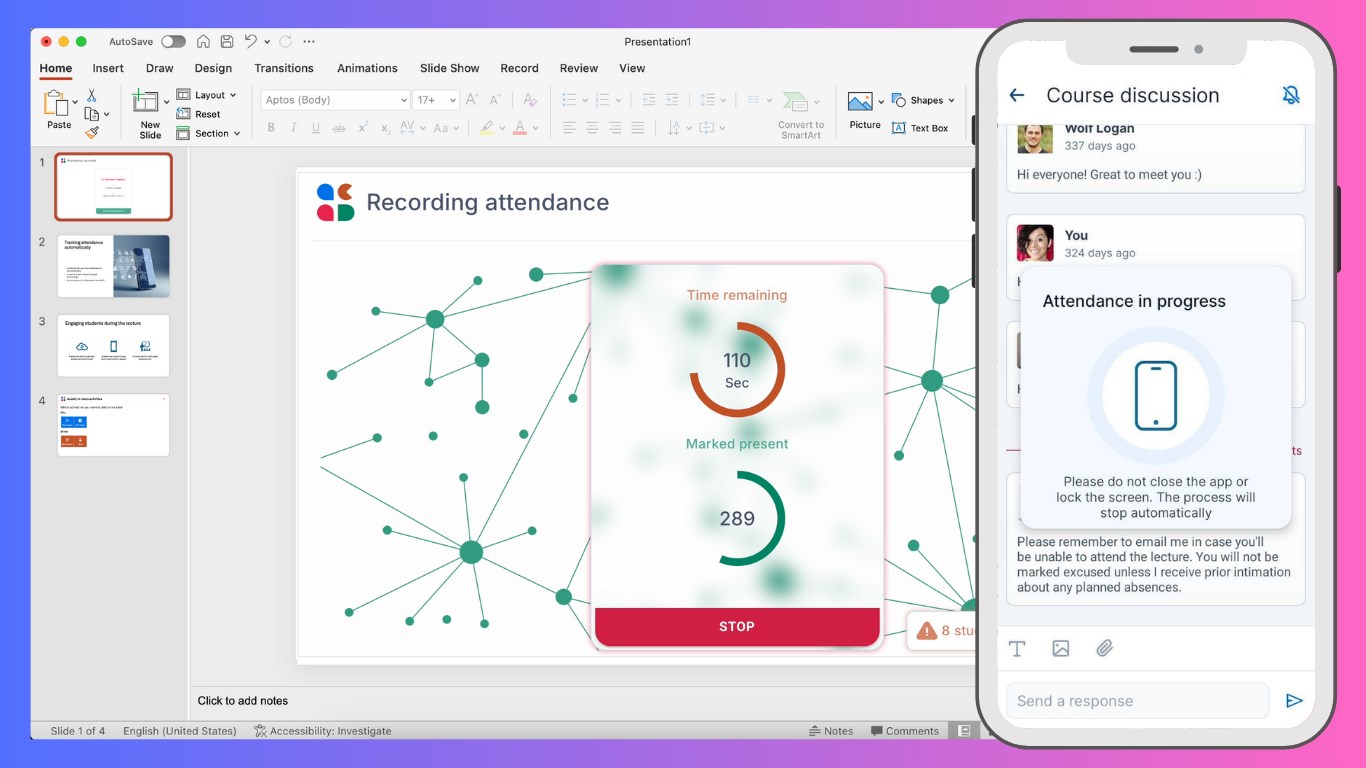The image size is (1366, 768).
Task: Save the presentation with the floppy icon
Action: [227, 42]
